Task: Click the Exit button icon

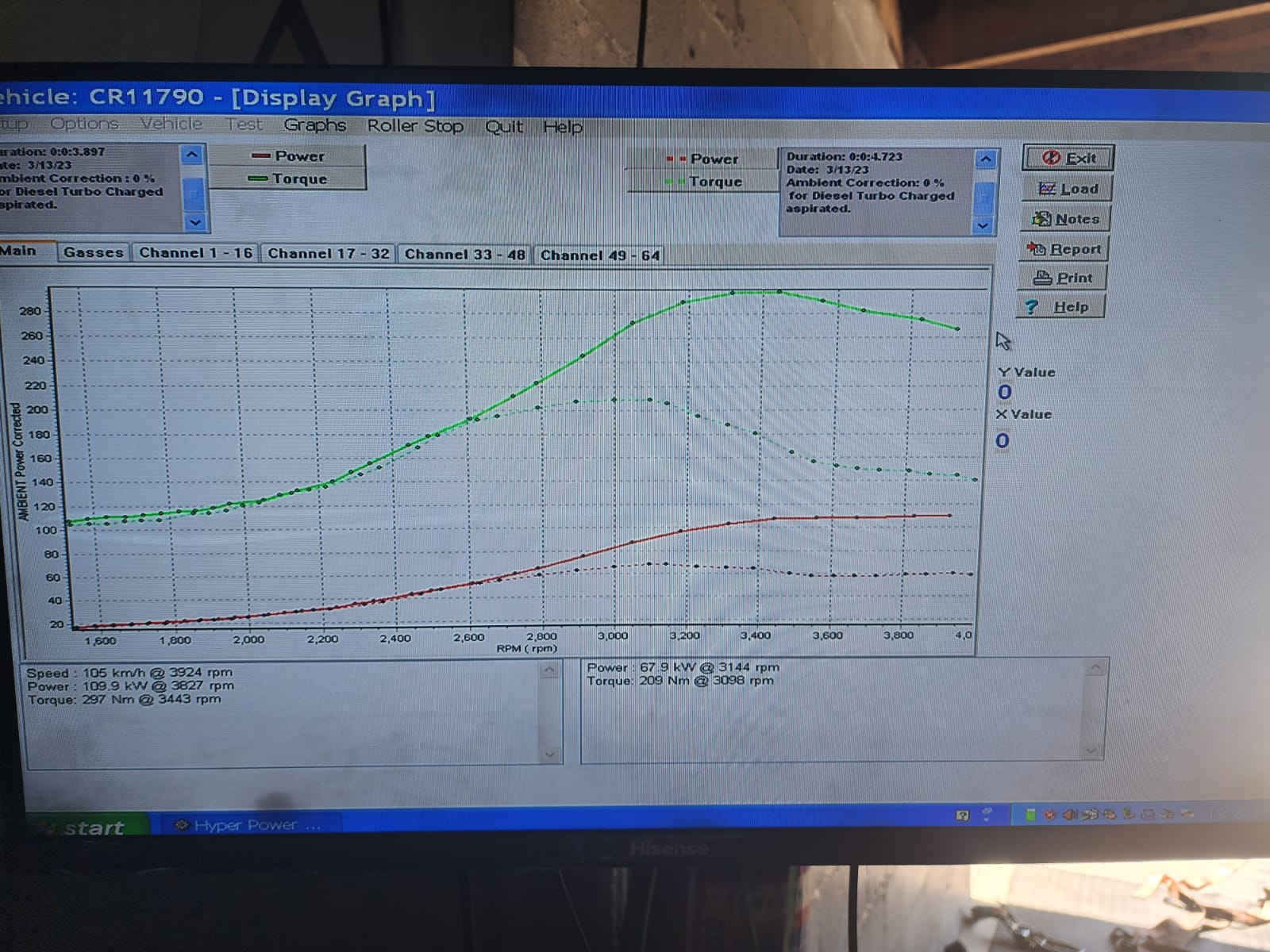Action: (x=1051, y=158)
